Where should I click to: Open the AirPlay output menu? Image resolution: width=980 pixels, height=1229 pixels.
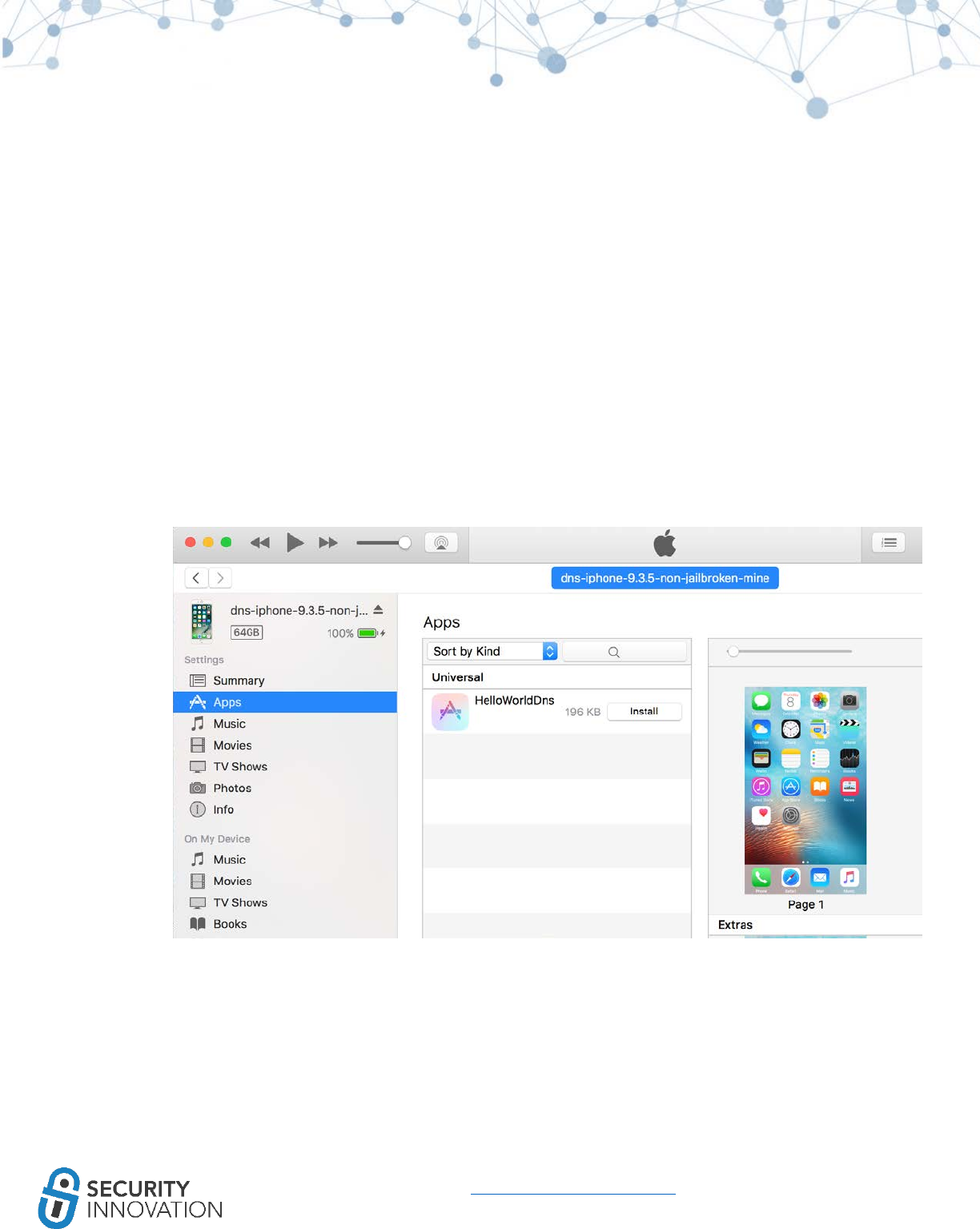coord(441,543)
